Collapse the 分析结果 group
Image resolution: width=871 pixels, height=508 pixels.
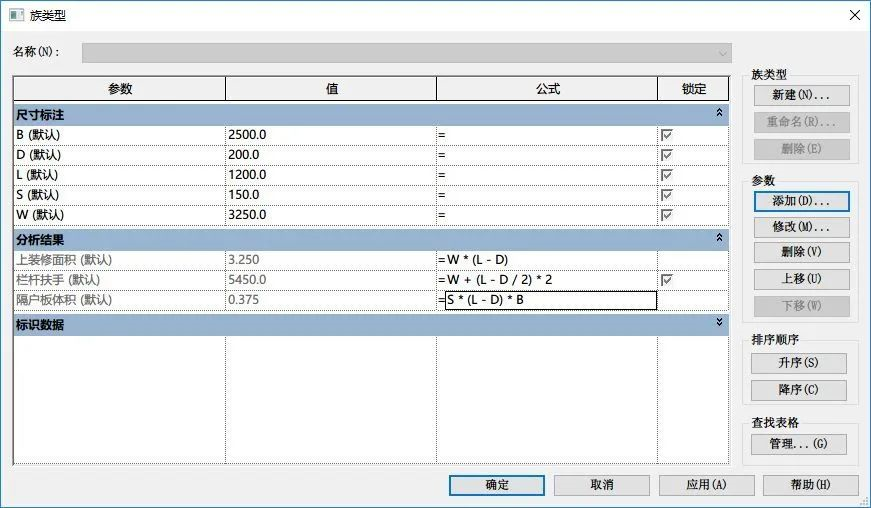point(719,238)
